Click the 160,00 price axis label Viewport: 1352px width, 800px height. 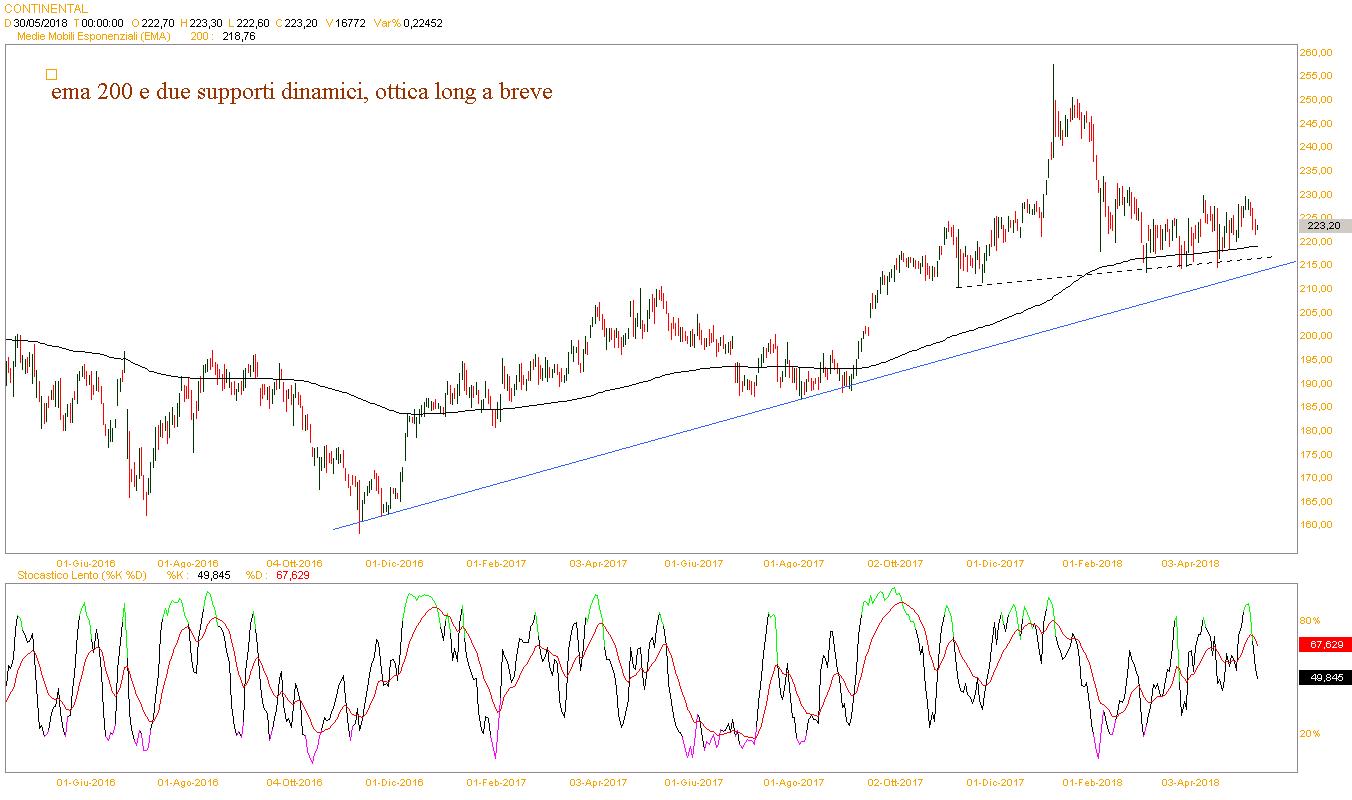pos(1314,525)
